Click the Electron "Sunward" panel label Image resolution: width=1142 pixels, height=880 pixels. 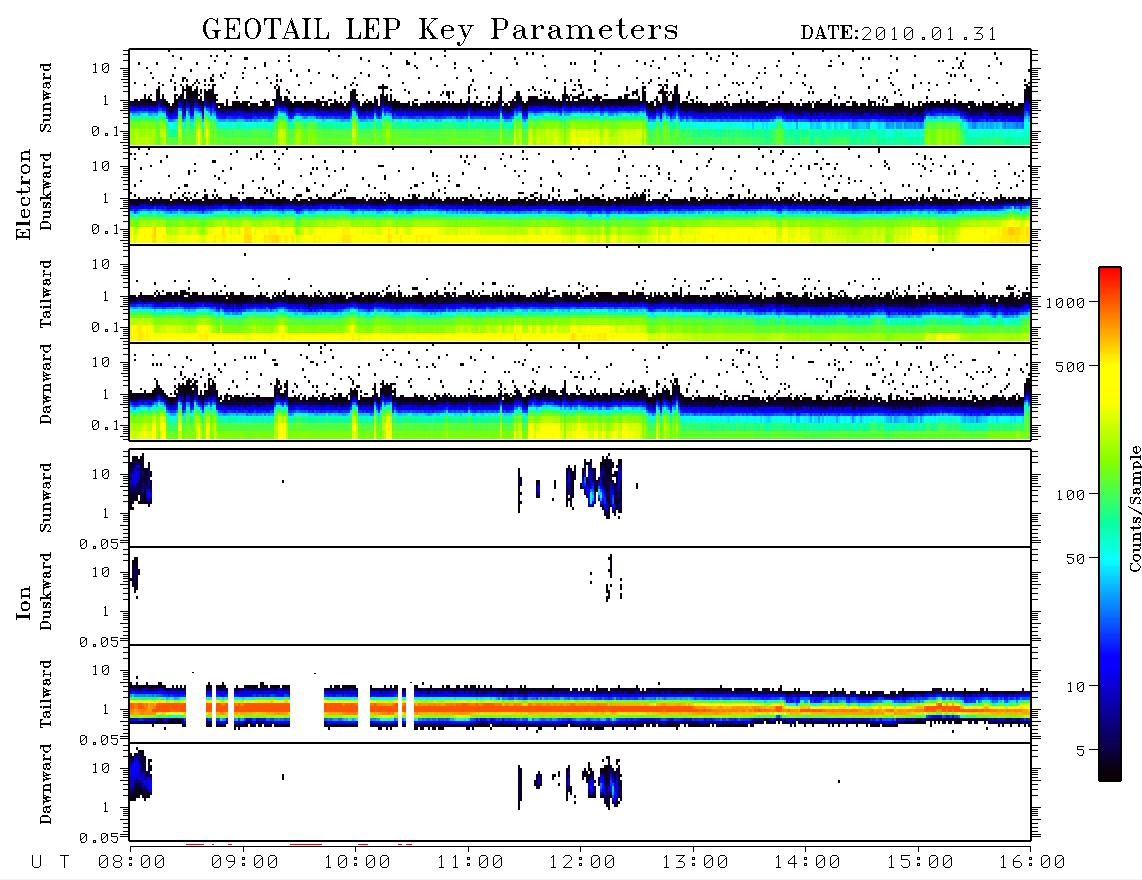tap(46, 98)
